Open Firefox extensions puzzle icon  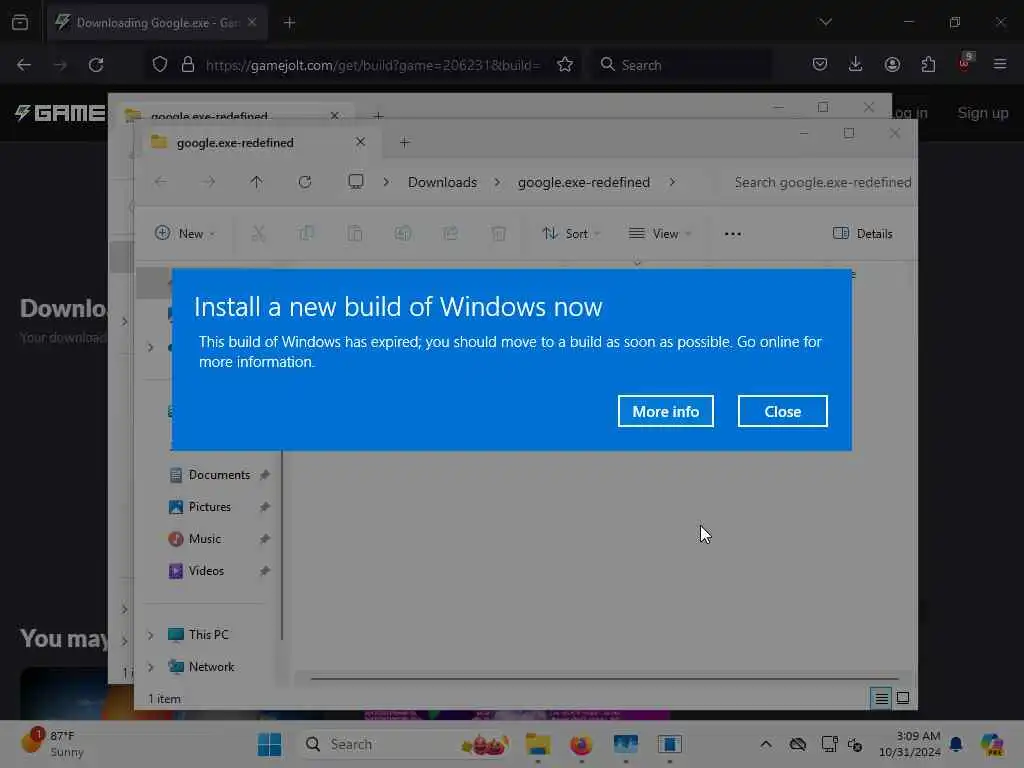[928, 64]
